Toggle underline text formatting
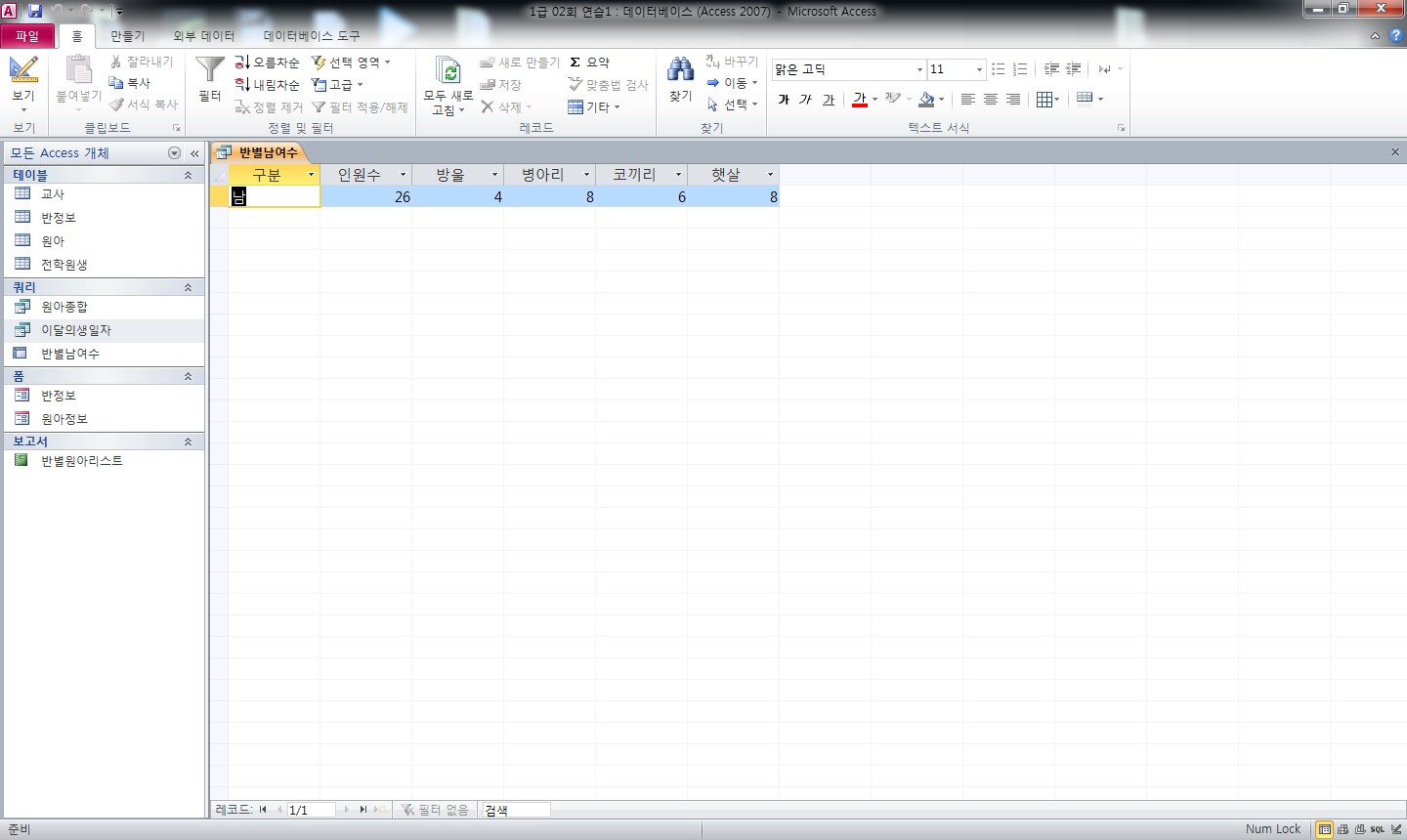Viewport: 1407px width, 840px height. 829,100
